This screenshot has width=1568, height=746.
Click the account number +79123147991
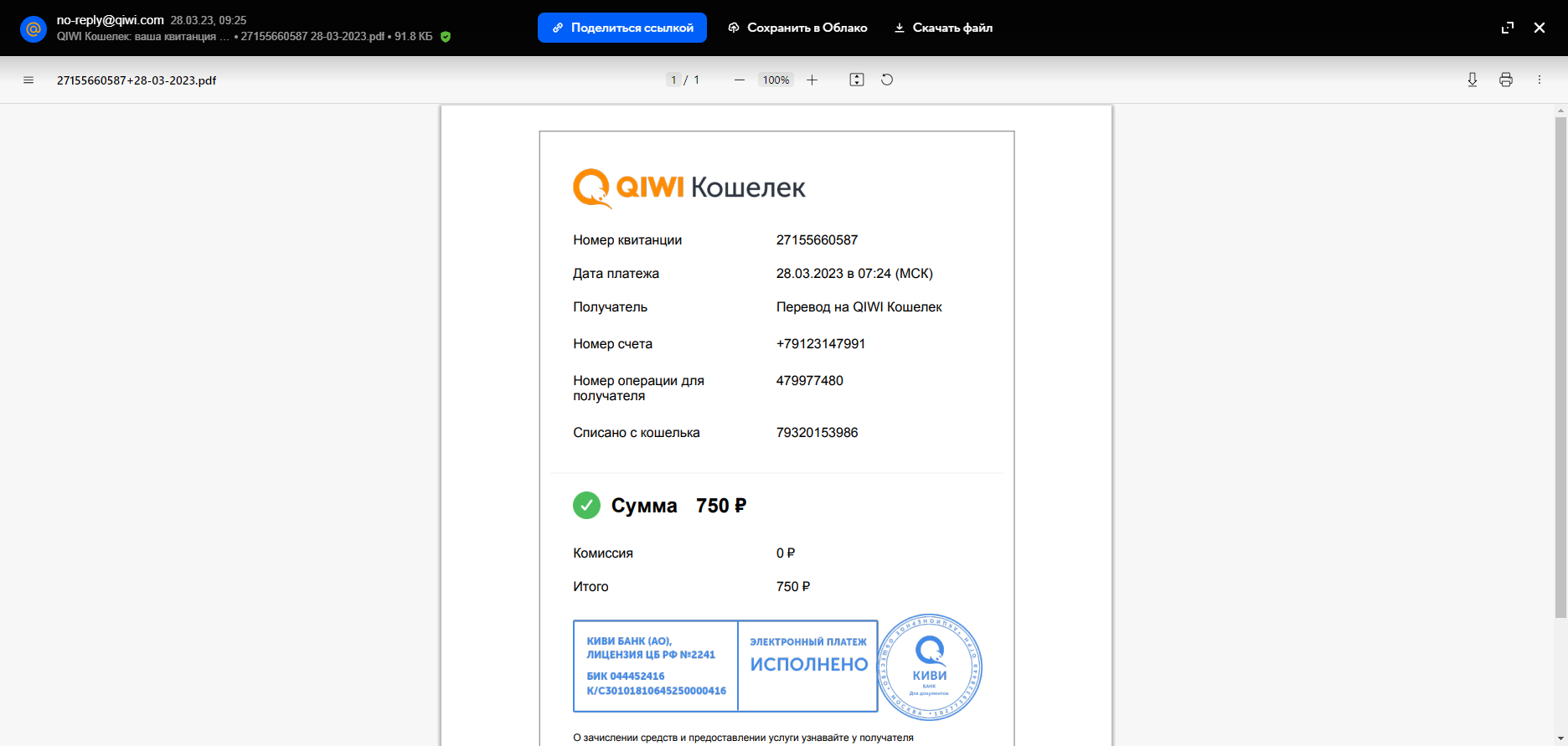pyautogui.click(x=821, y=344)
